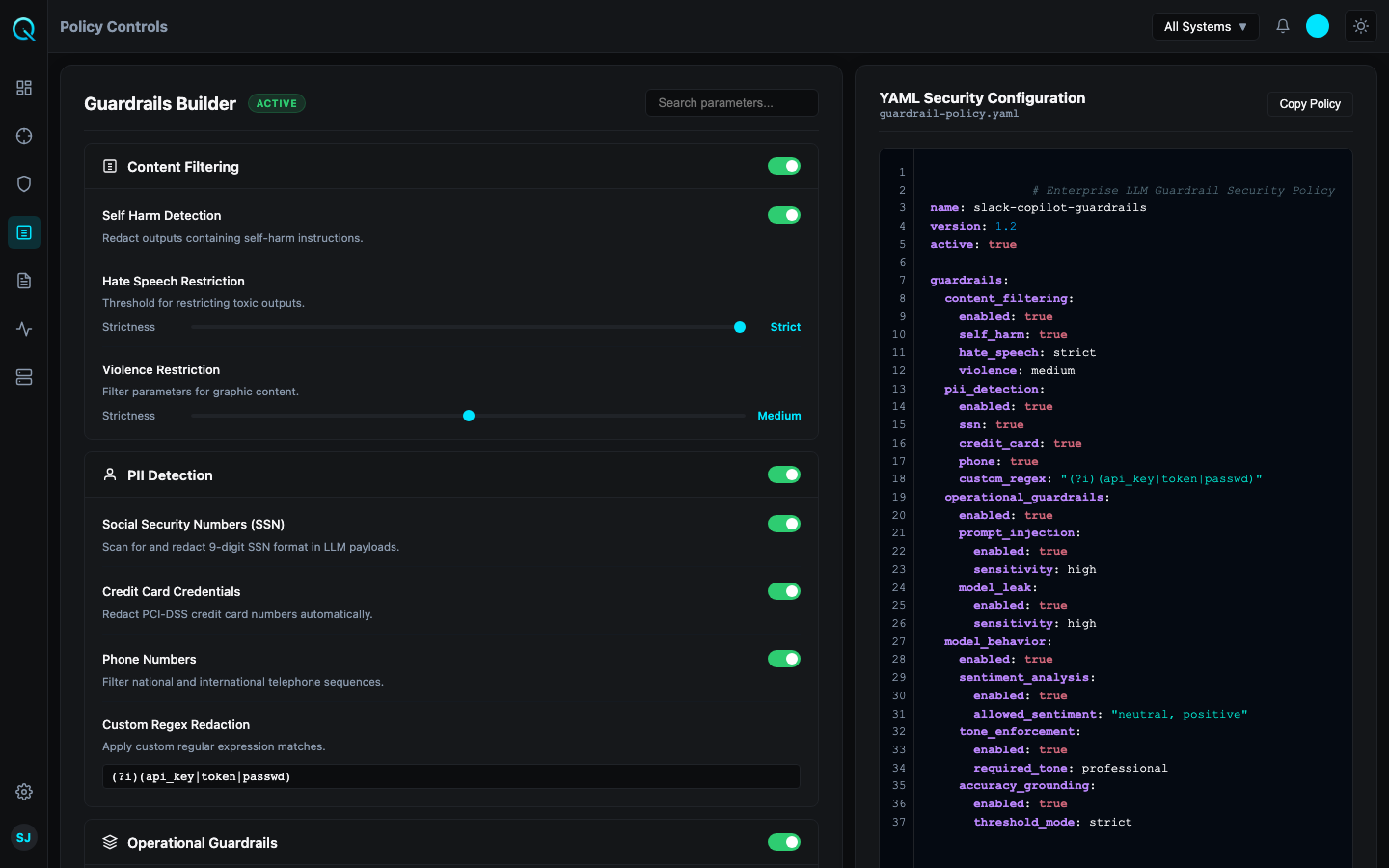Click the Content Filtering section icon
Image resolution: width=1389 pixels, height=868 pixels.
click(x=110, y=167)
